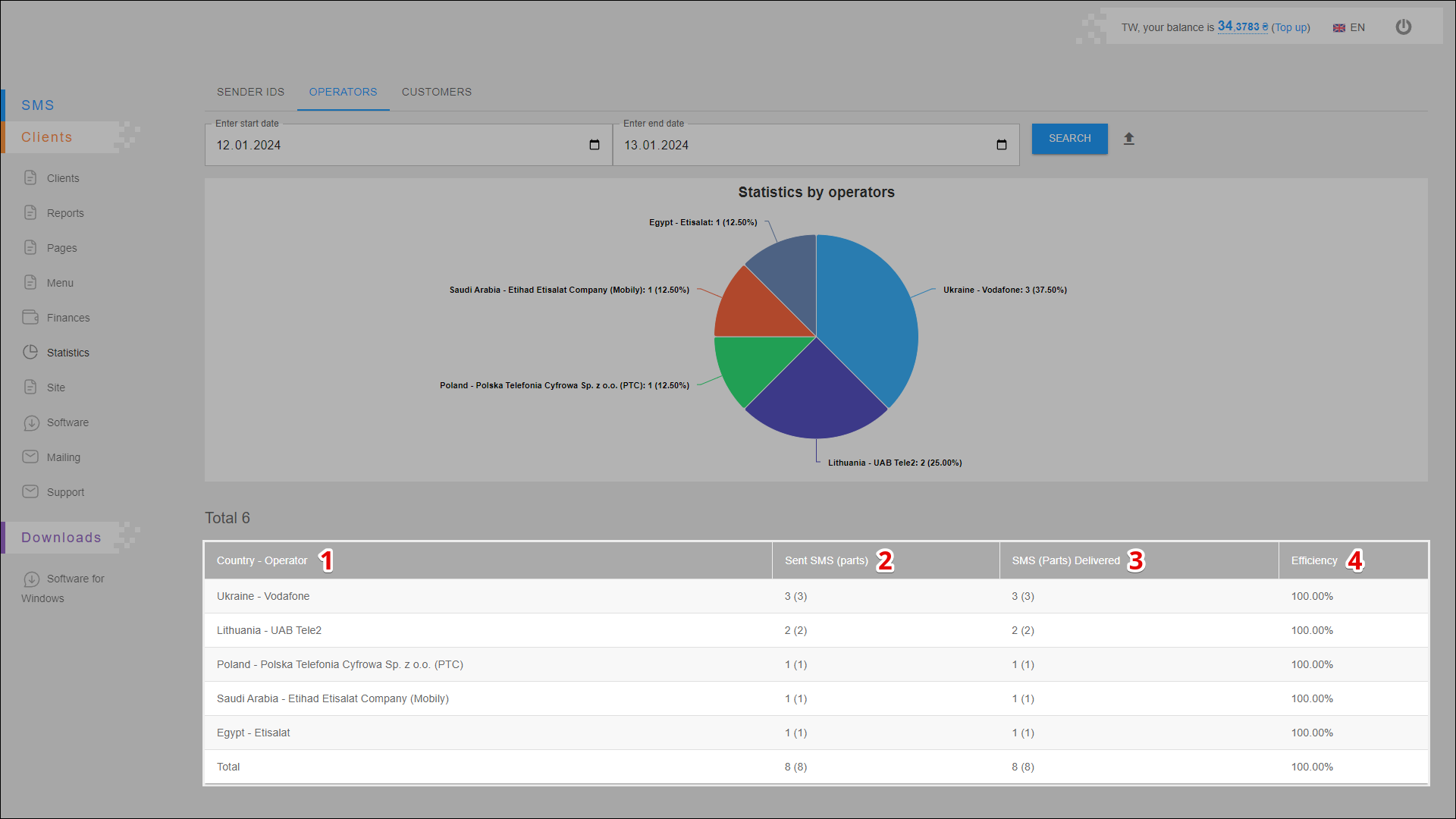
Task: Sort by the Efficiency column header
Action: [1313, 561]
